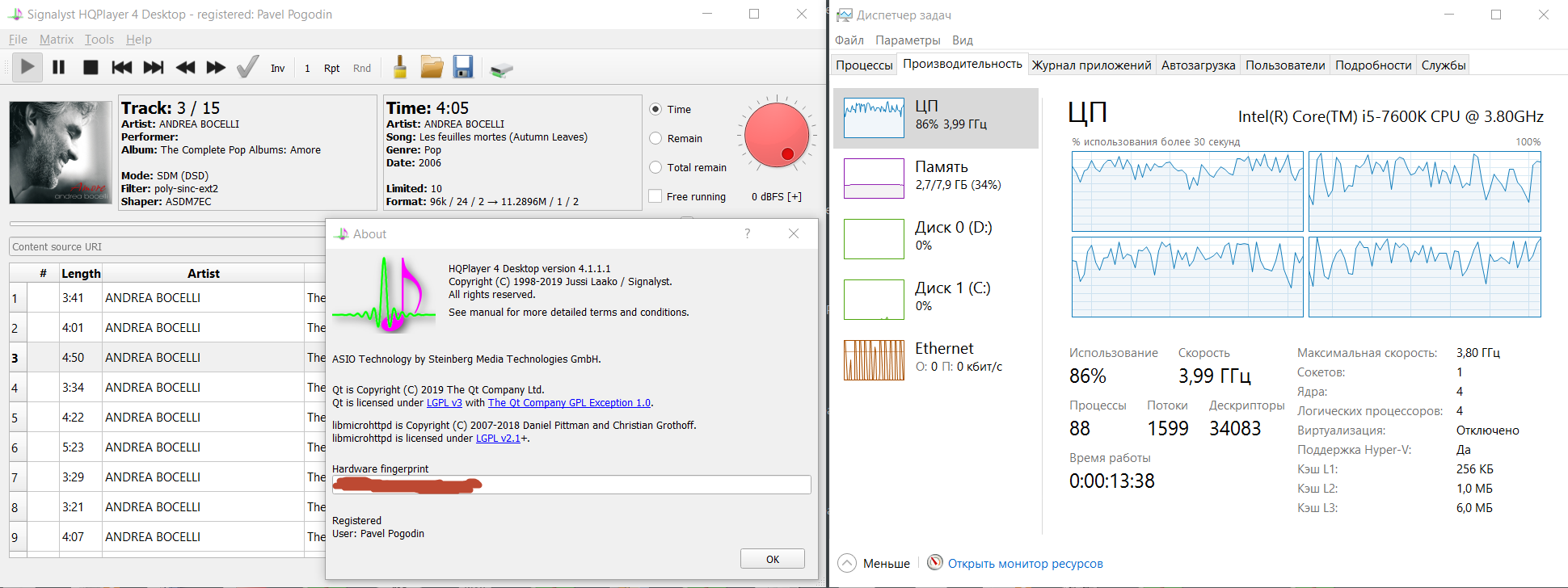Click the Artist column header

point(204,273)
